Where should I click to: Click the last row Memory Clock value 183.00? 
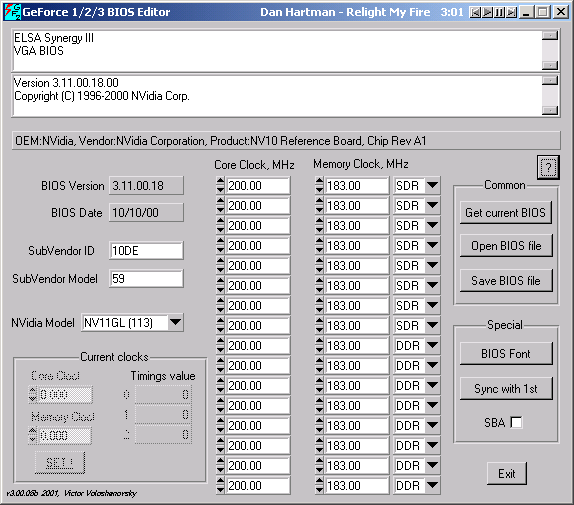click(357, 486)
